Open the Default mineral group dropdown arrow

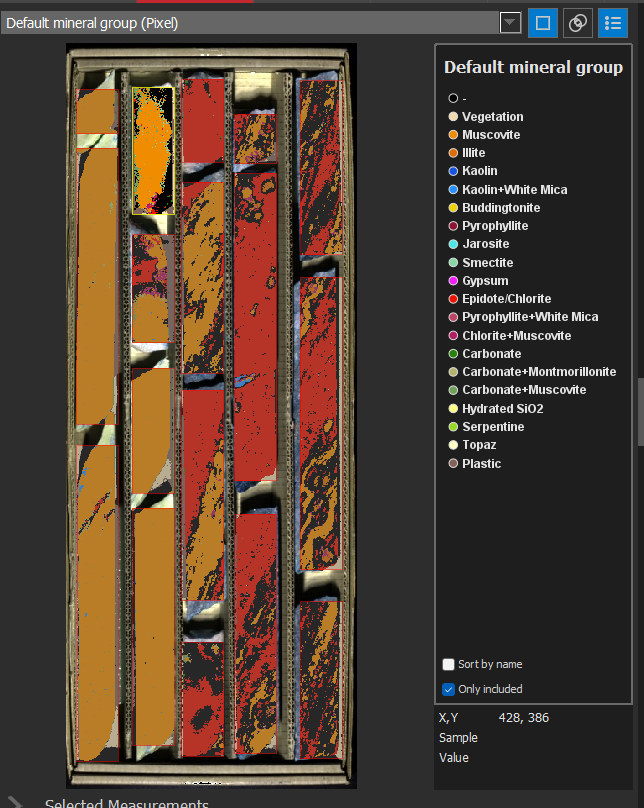(x=510, y=23)
